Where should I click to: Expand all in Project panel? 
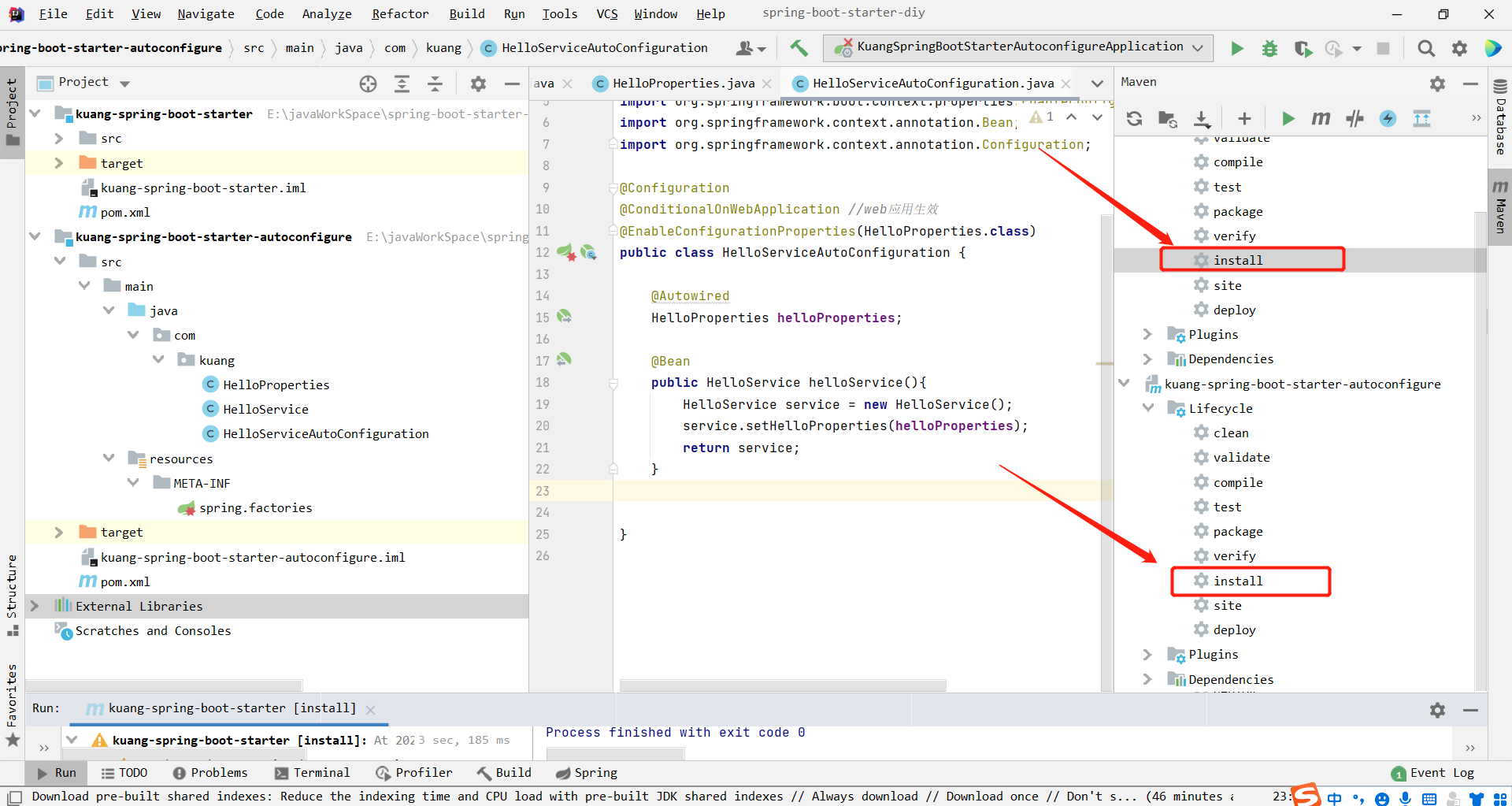[x=402, y=84]
